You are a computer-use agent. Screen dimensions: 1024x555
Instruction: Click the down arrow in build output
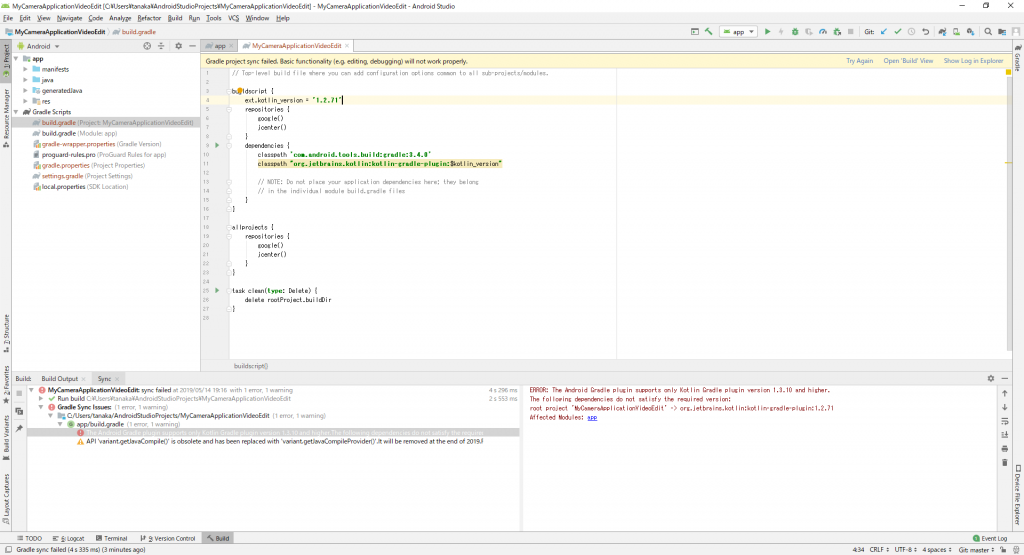click(1004, 407)
